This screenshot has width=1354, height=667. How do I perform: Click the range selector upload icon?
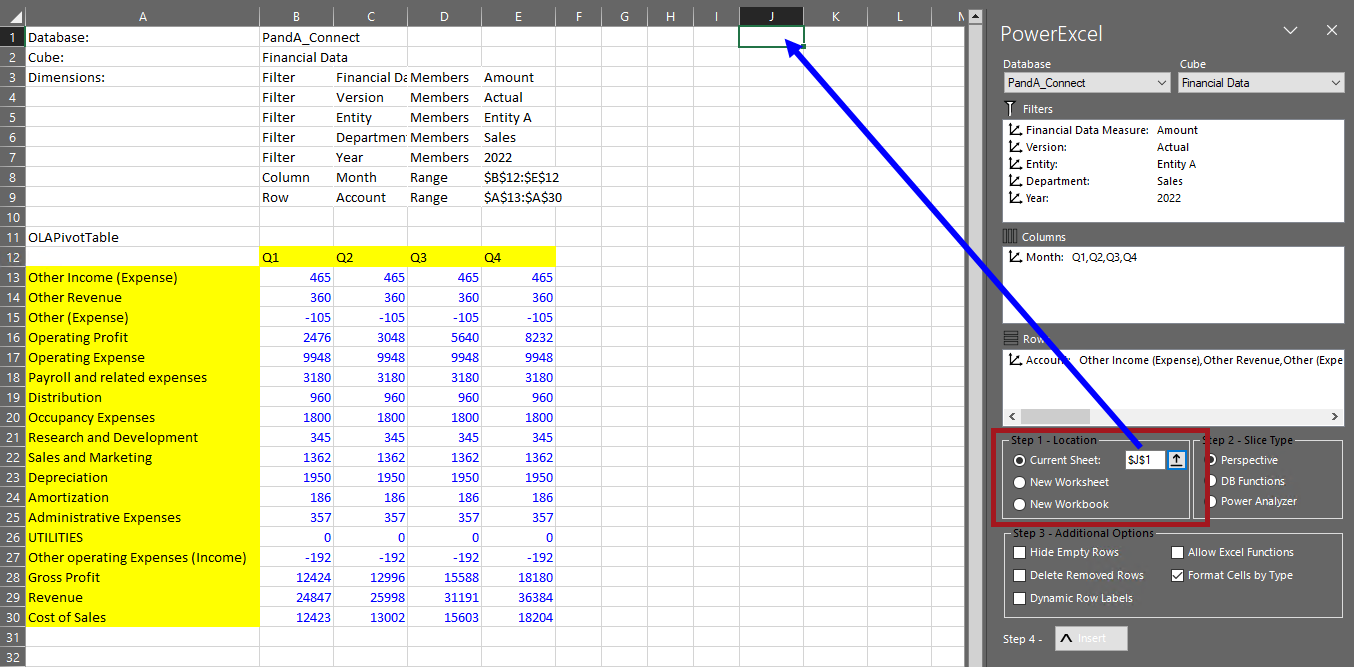(1177, 460)
